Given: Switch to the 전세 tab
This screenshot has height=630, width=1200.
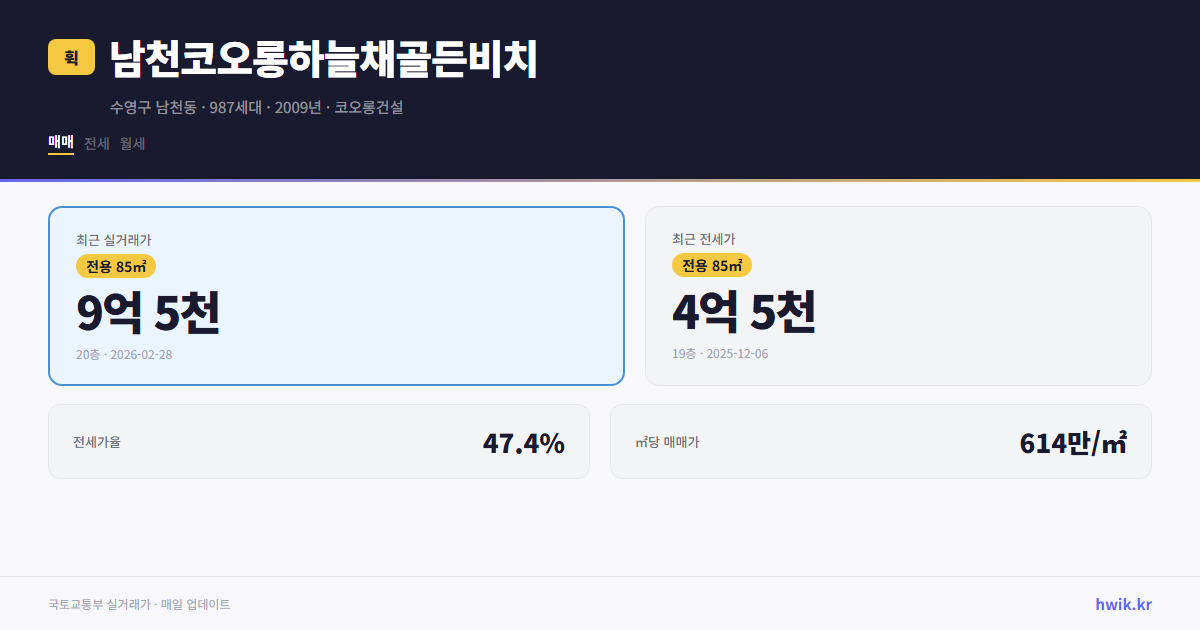Looking at the screenshot, I should click(x=94, y=143).
